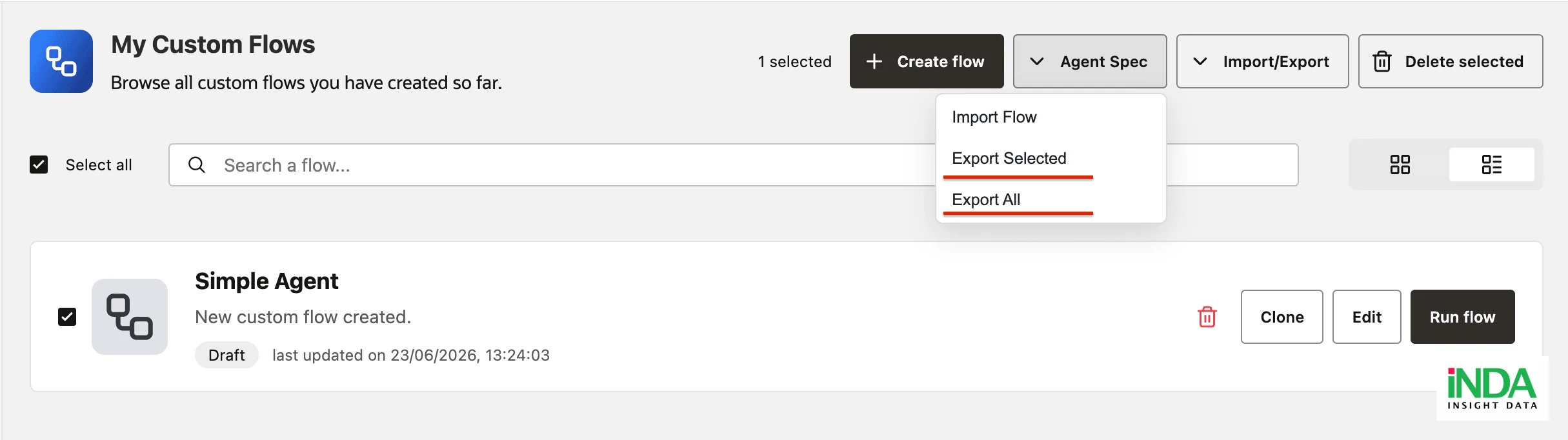
Task: Click the My Custom Flows blue logo icon
Action: coord(61,61)
